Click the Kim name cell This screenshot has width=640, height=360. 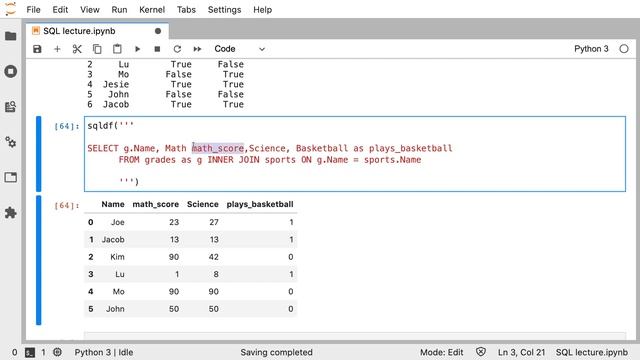[118, 257]
